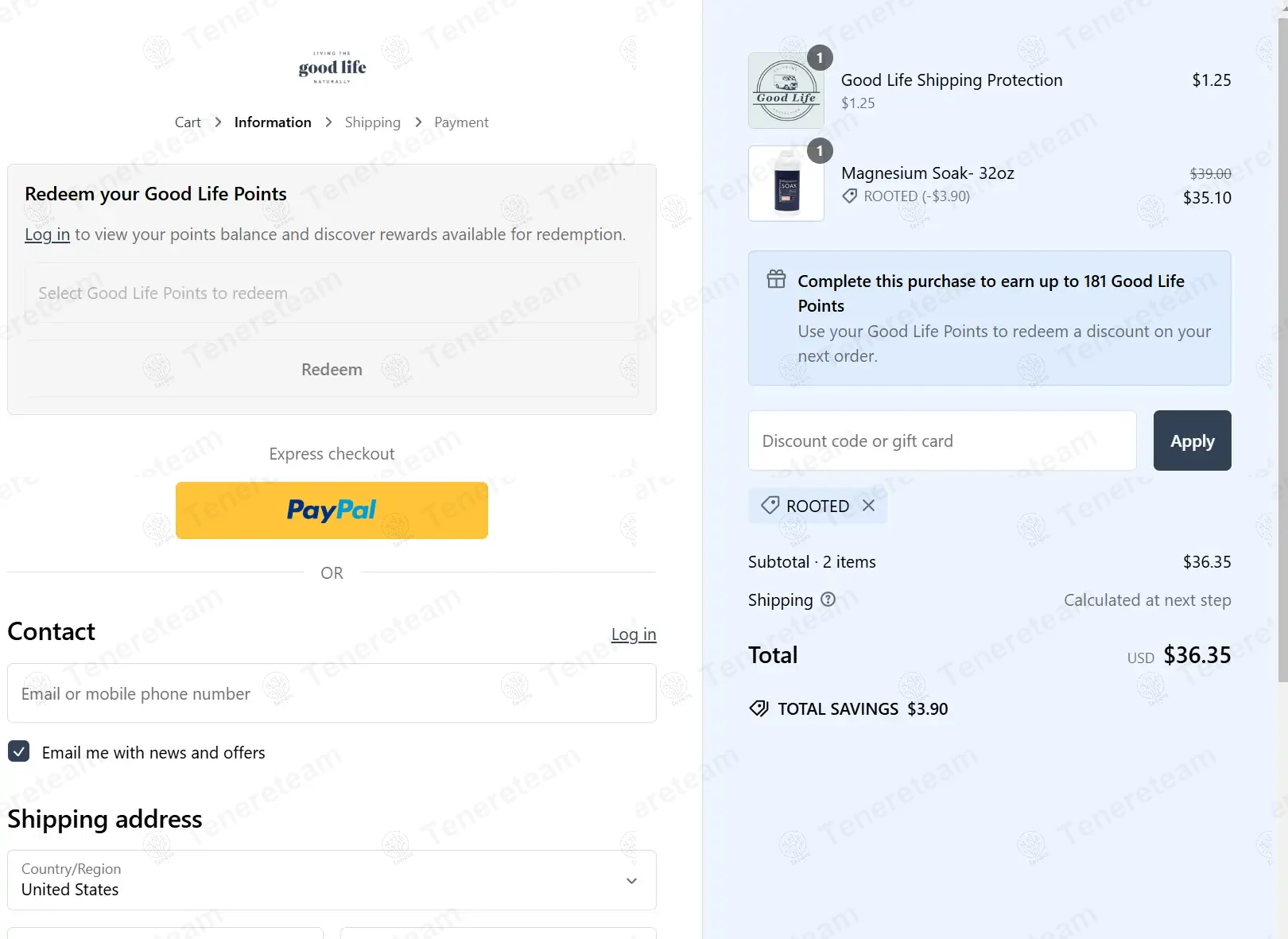Open the Magnesium Soak product thumbnail
1288x939 pixels.
(786, 184)
